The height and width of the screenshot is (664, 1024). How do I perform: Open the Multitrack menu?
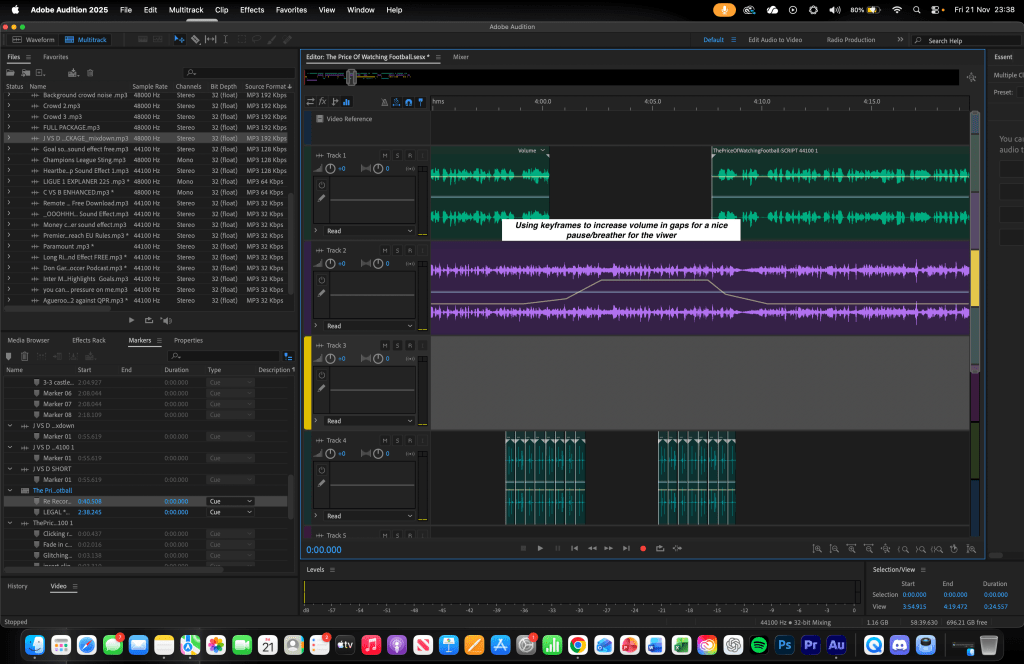(x=185, y=10)
